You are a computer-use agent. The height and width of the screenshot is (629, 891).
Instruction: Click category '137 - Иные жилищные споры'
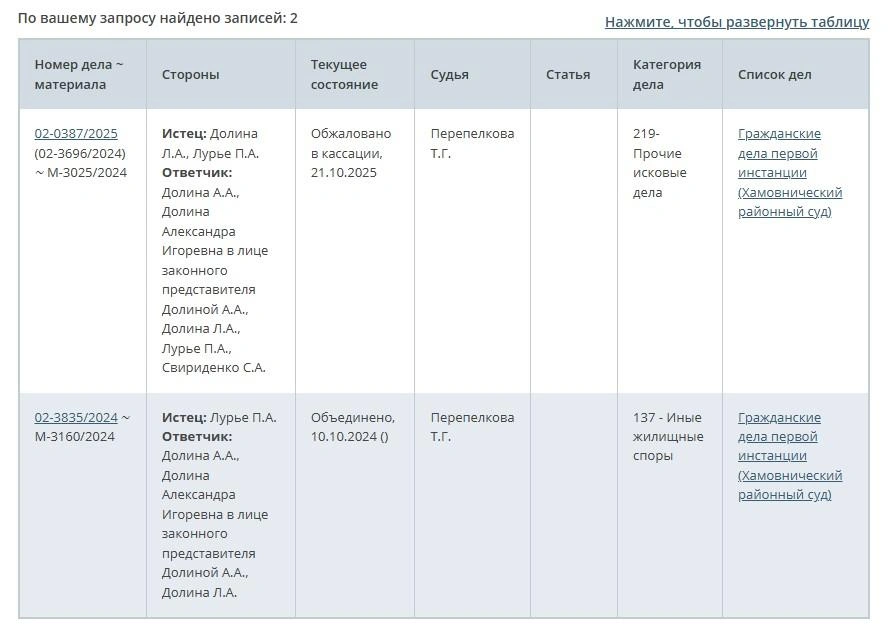point(667,437)
